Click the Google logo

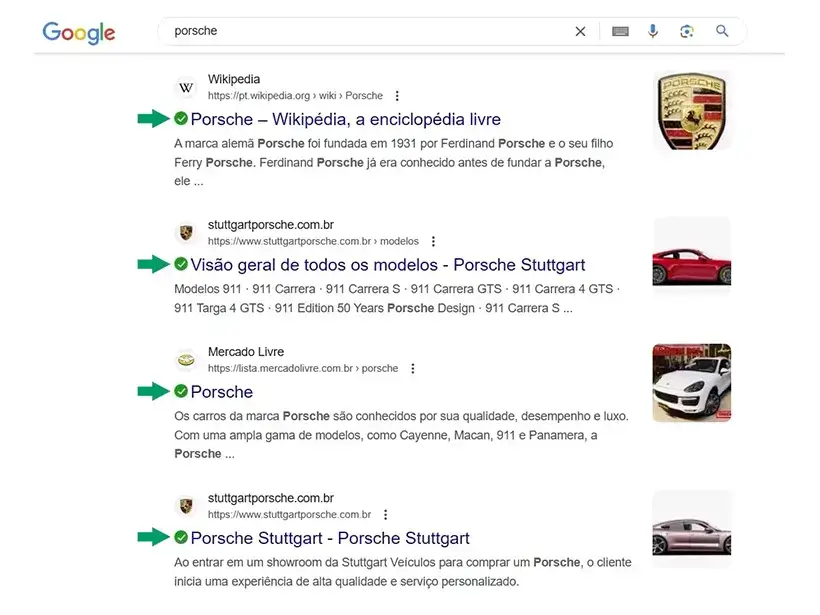click(x=79, y=32)
